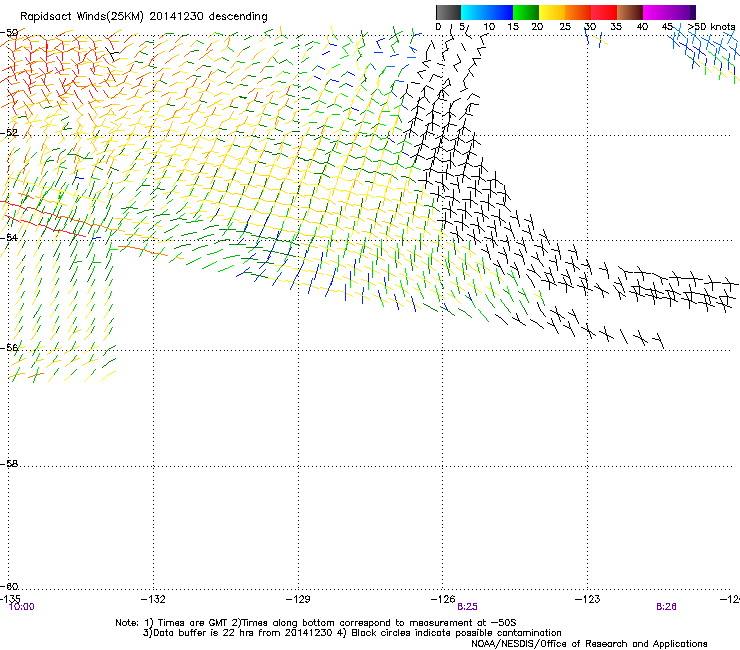Click the '-58' latitude label
Screen dimensions: 740x650
tap(9, 464)
